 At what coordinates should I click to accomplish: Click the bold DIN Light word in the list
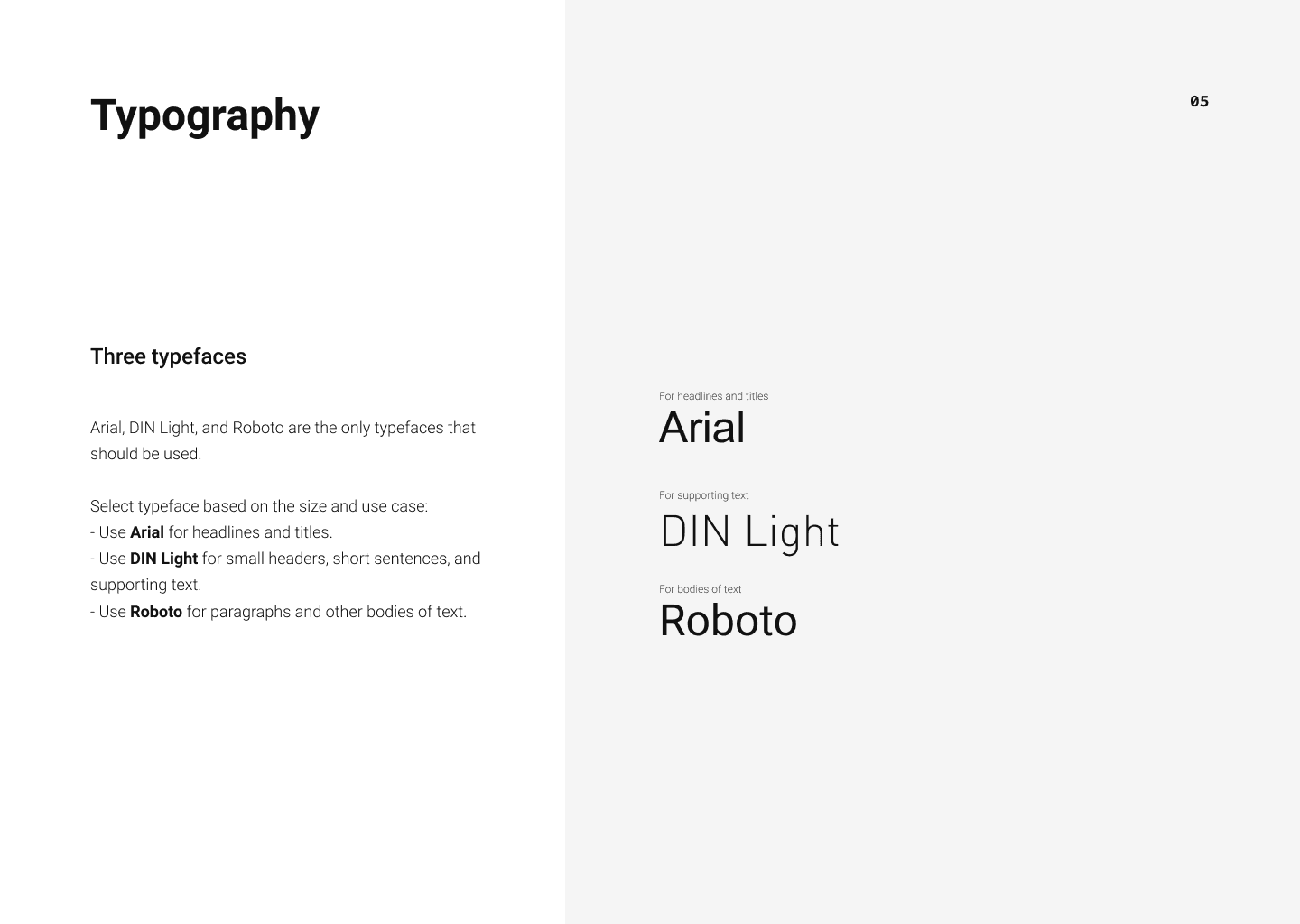point(163,559)
